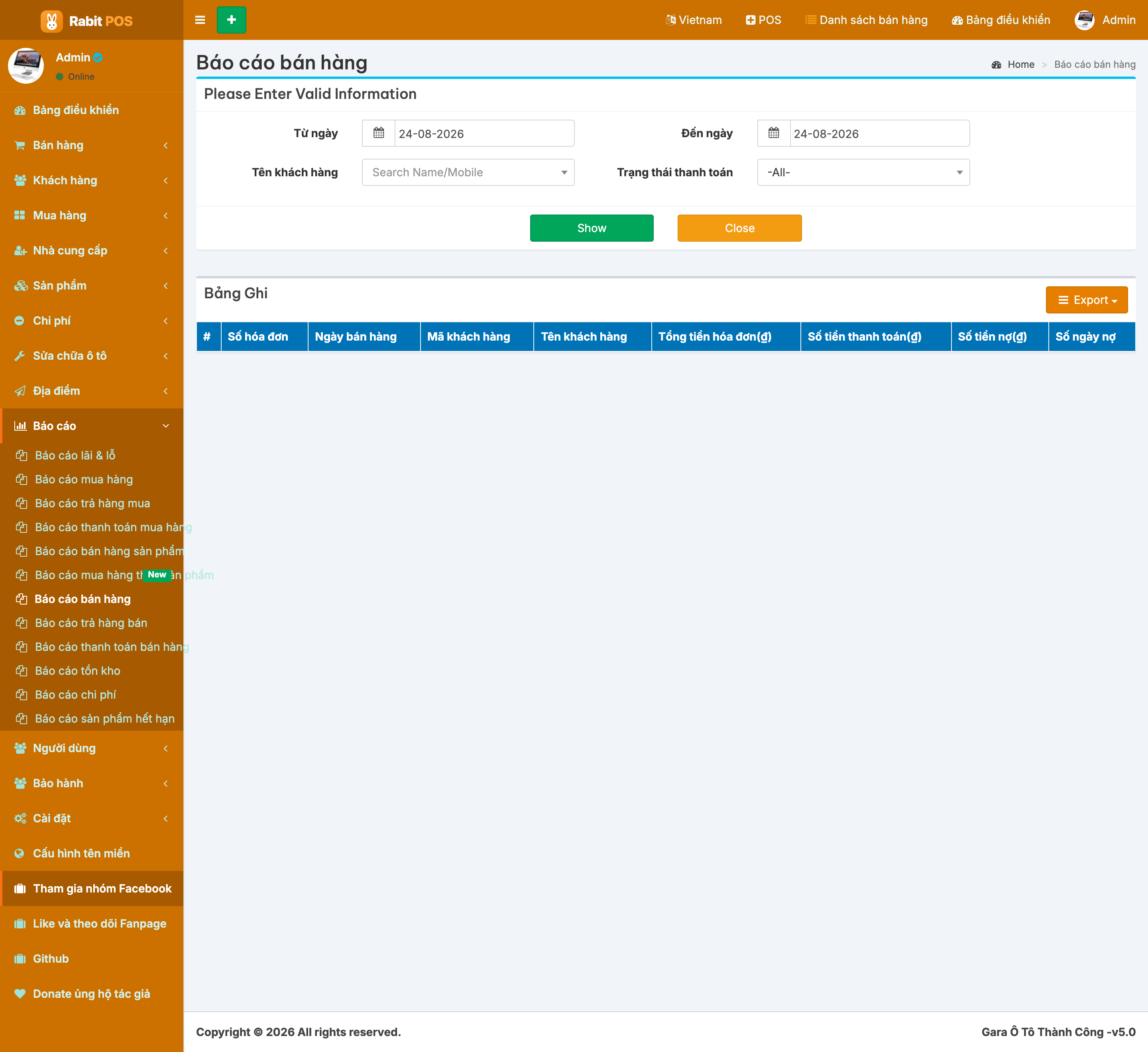The image size is (1148, 1052).
Task: Click the Số ngày nợ column header
Action: (1092, 337)
